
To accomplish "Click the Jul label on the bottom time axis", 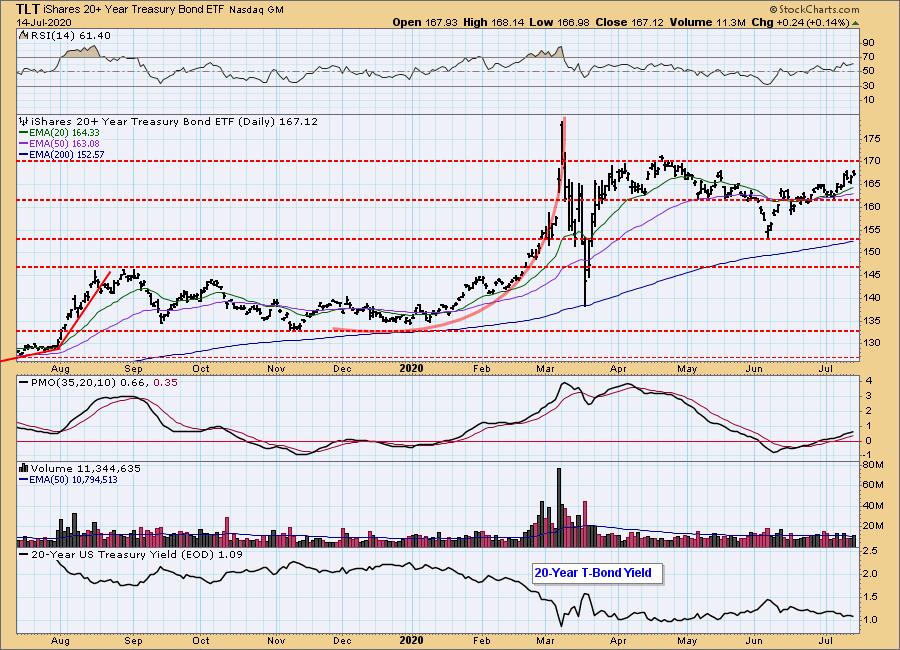I will pyautogui.click(x=826, y=640).
